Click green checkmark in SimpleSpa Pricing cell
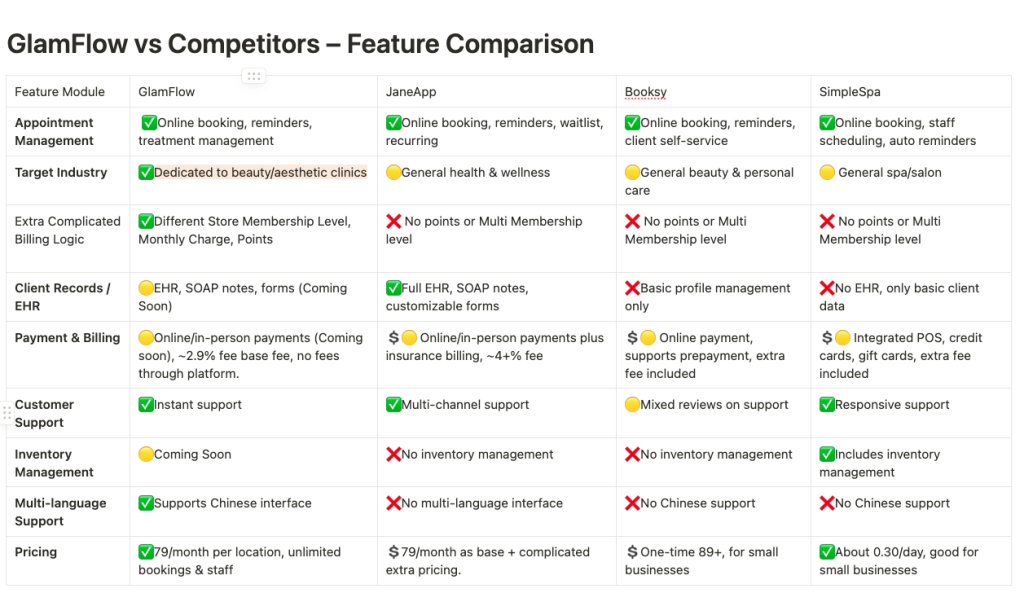Screen dimensions: 1024x593 (827, 552)
